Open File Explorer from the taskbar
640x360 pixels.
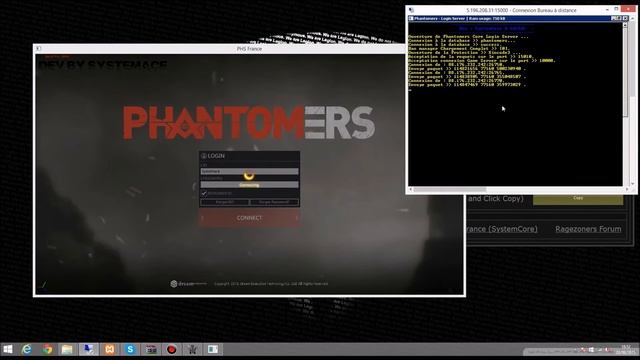pos(67,349)
